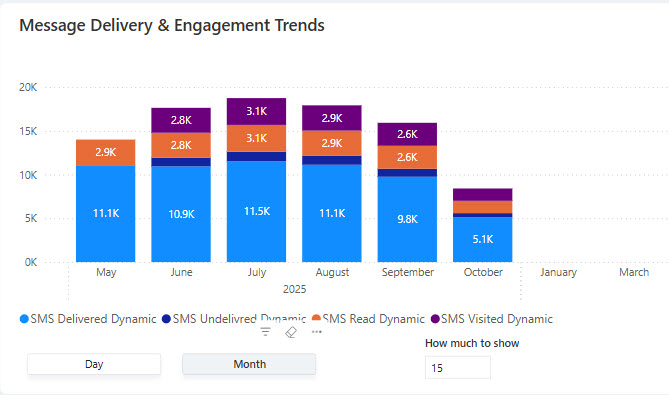Image resolution: width=669 pixels, height=395 pixels.
Task: Click July's 11.5K delivered segment
Action: point(256,211)
